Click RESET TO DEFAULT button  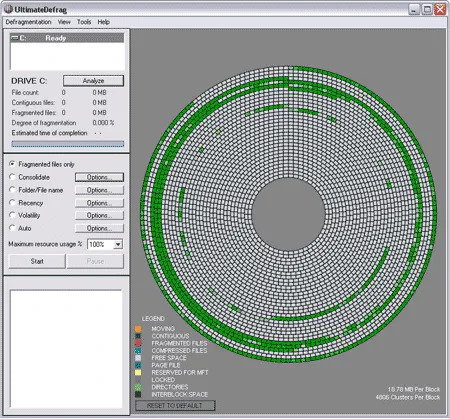(175, 406)
